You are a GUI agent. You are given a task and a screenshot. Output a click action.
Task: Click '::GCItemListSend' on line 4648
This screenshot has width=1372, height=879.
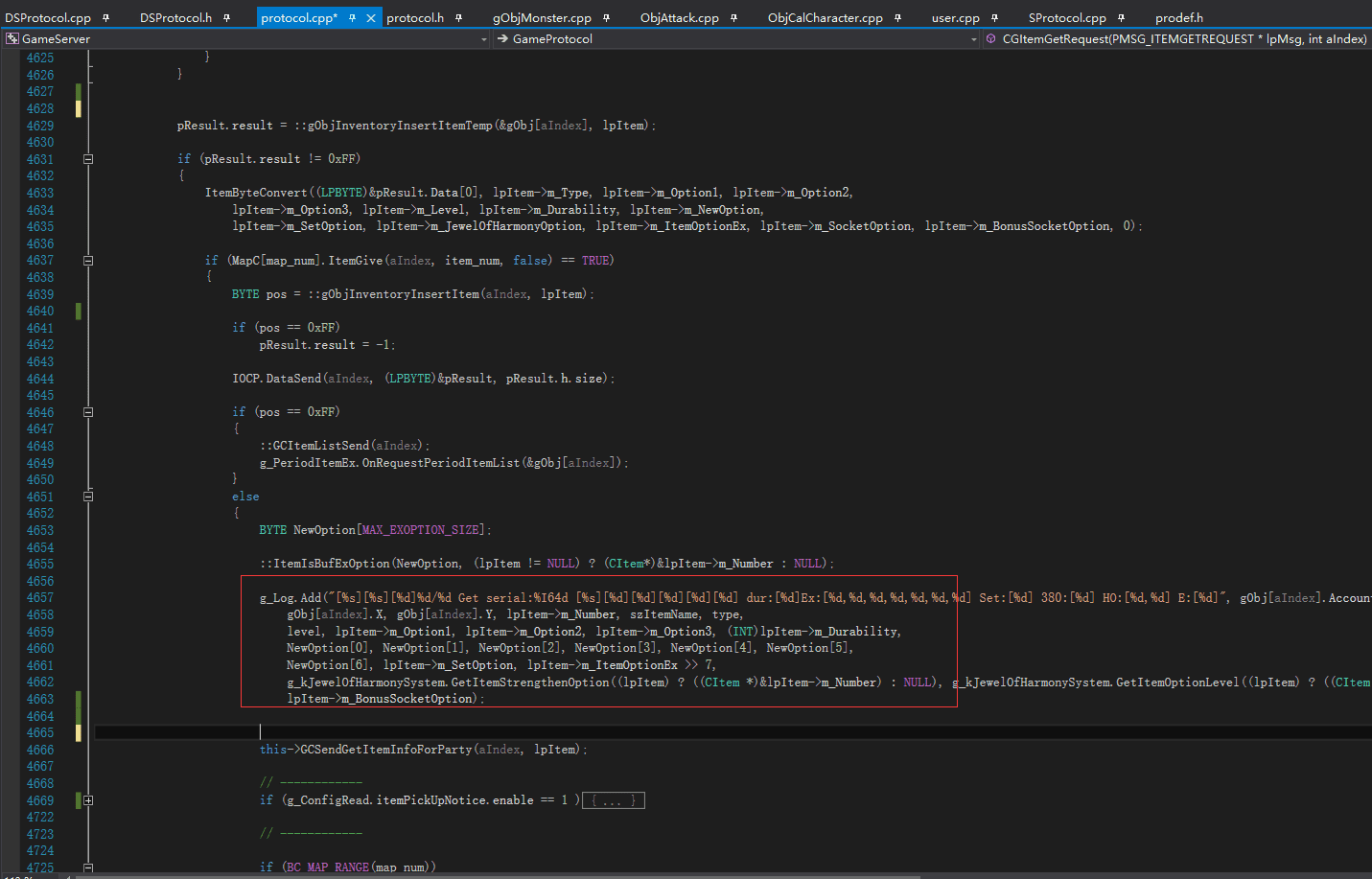314,446
